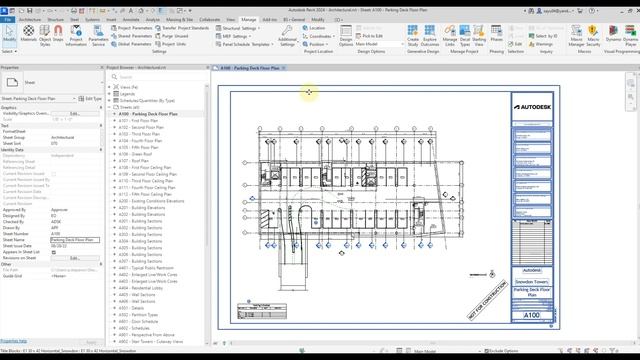Open Dynamo Player
Image resolution: width=640 pixels, height=360 pixels.
click(x=631, y=35)
